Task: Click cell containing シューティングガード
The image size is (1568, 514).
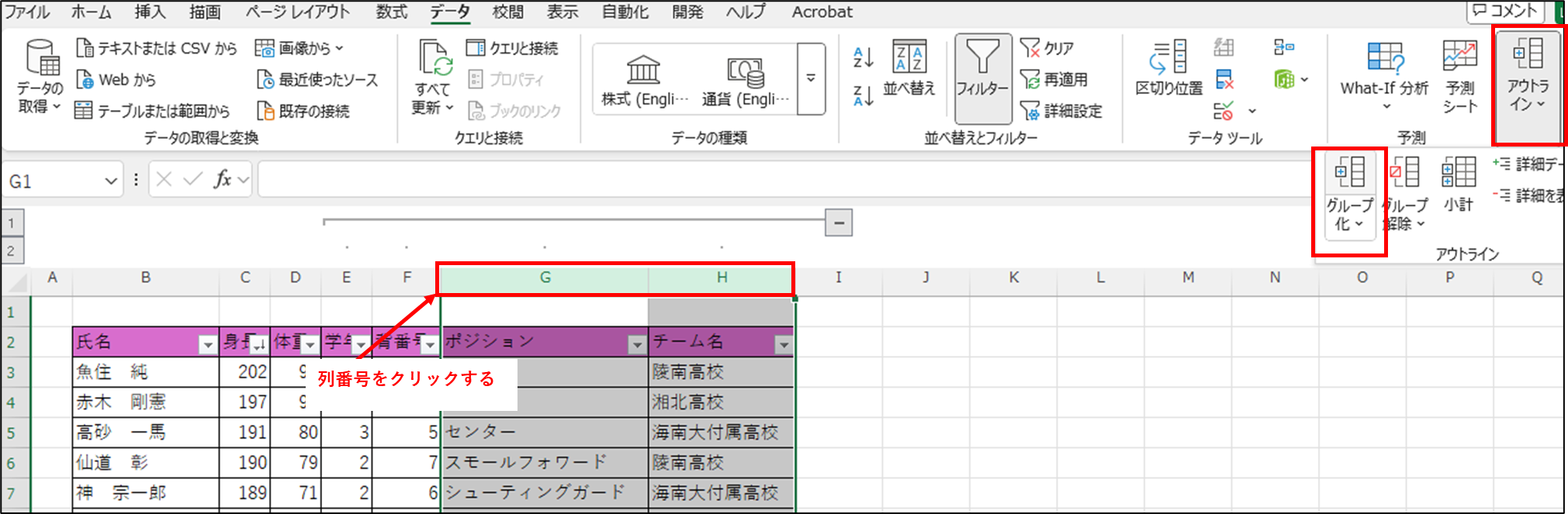Action: [x=545, y=493]
